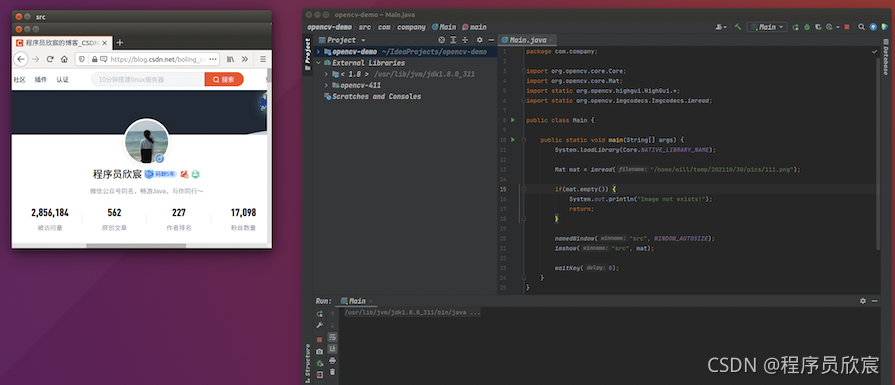Image resolution: width=895 pixels, height=385 pixels.
Task: Click run gutter arrow beside class Main
Action: point(513,120)
